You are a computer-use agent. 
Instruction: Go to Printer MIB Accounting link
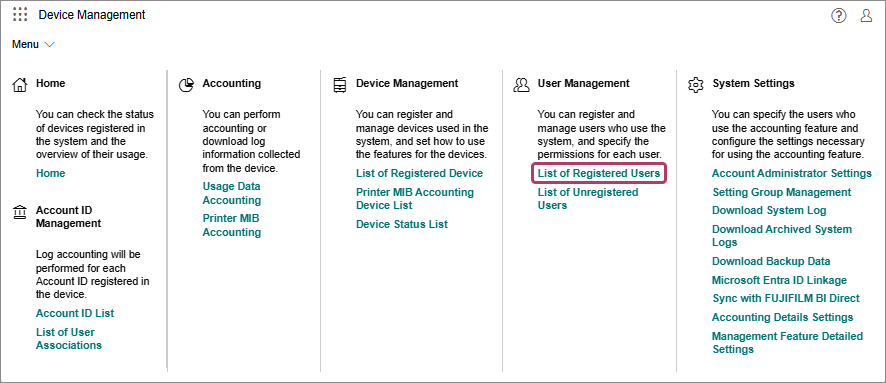[232, 225]
